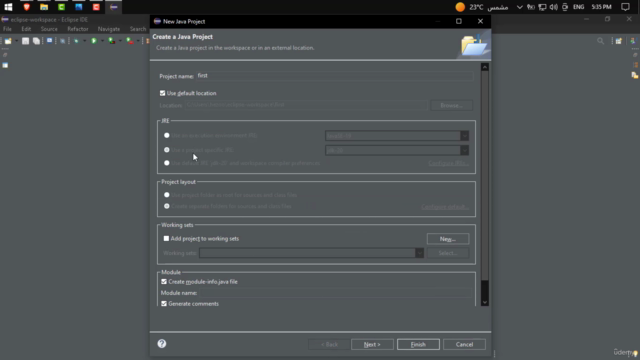Open the Navigate menu in Eclipse
640x360 pixels.
[x=109, y=29]
